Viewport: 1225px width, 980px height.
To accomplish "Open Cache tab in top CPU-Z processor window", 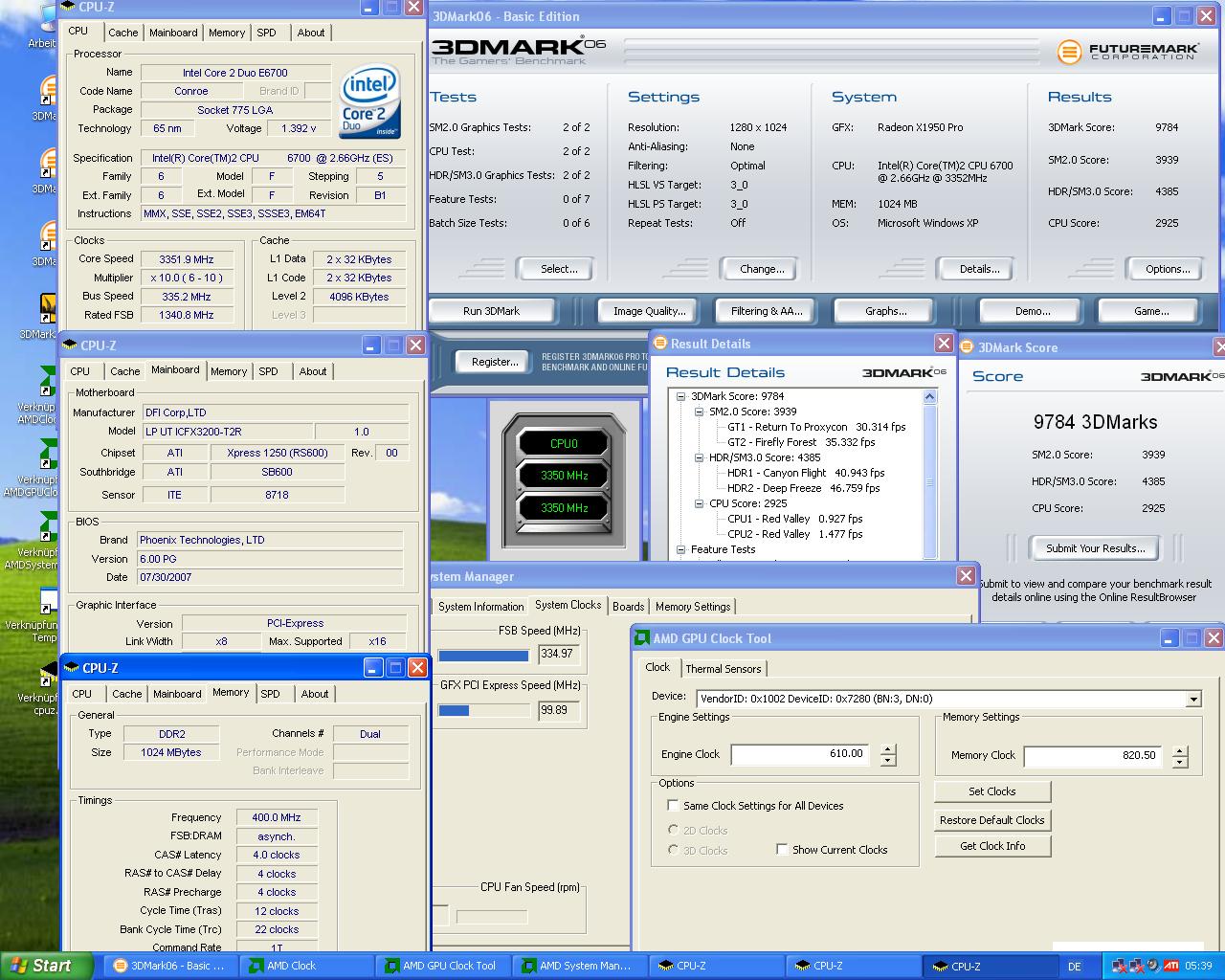I will click(x=122, y=33).
